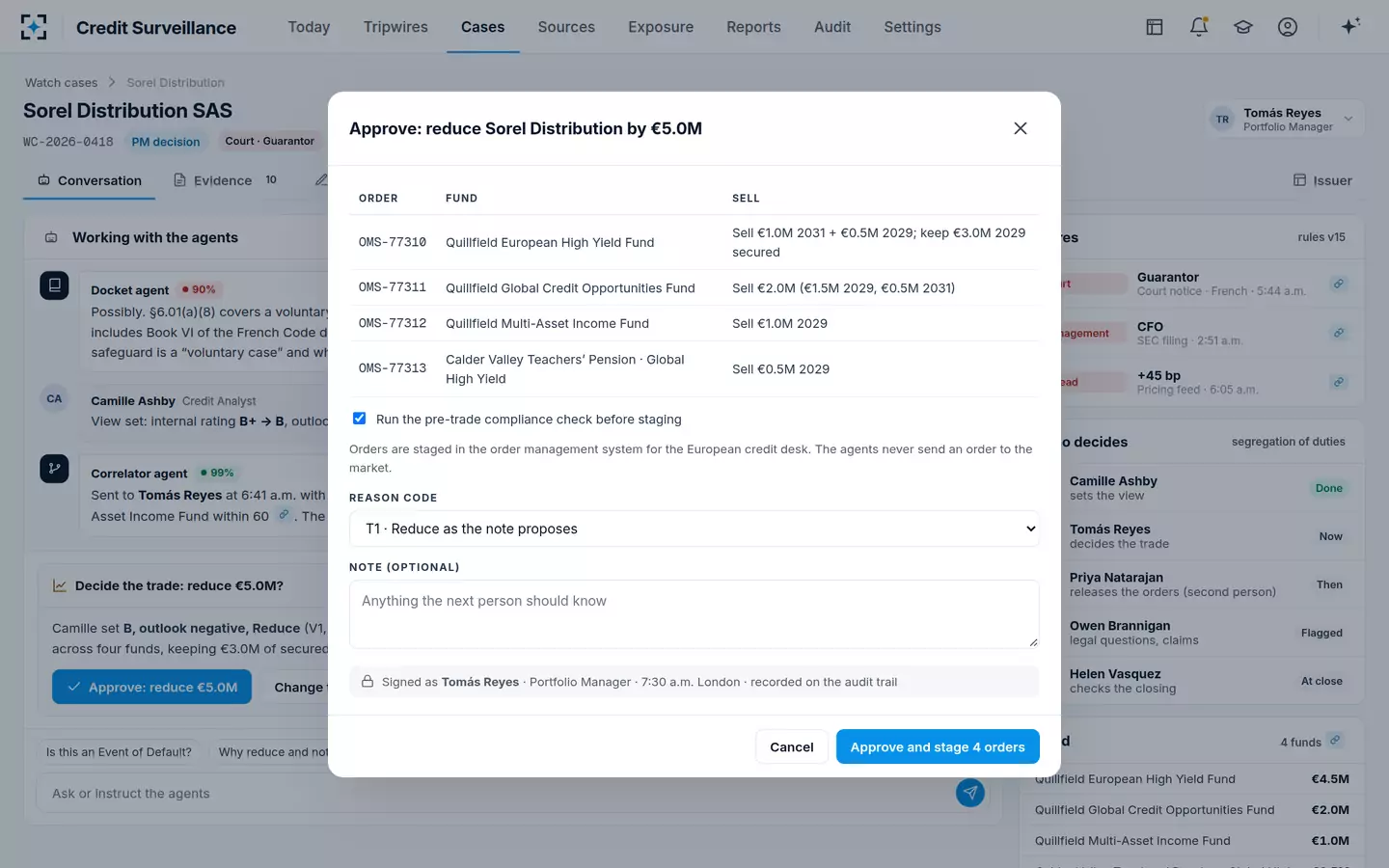Click the Correlator agent avatar icon
The width and height of the screenshot is (1389, 868).
click(x=54, y=469)
